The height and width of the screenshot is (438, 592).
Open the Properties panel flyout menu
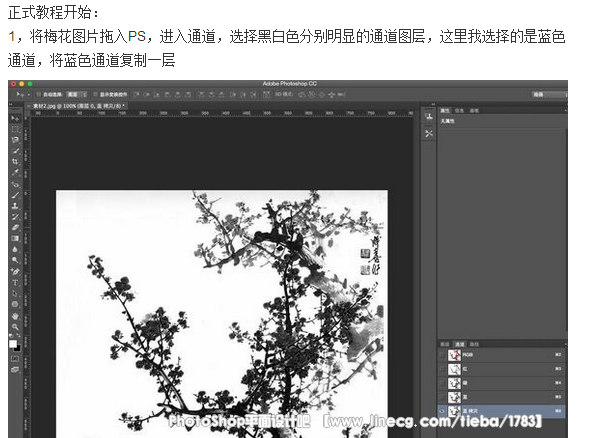click(565, 110)
